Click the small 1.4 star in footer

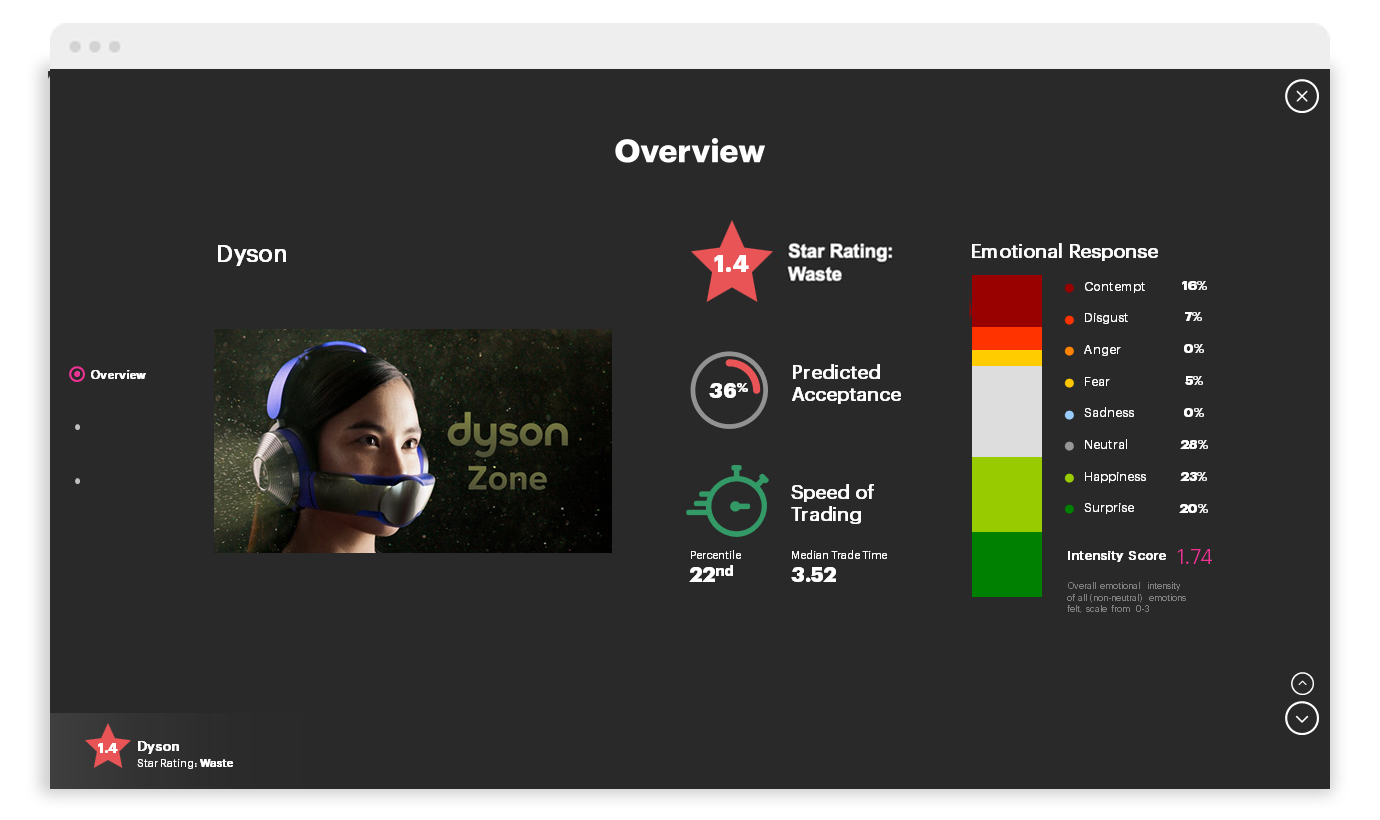tap(107, 747)
